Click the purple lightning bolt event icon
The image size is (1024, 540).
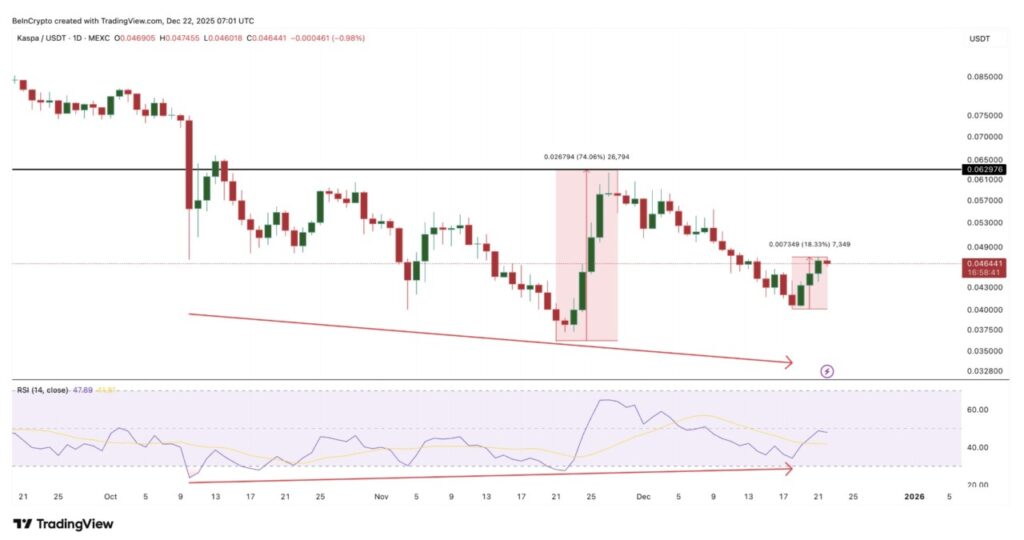tap(827, 371)
